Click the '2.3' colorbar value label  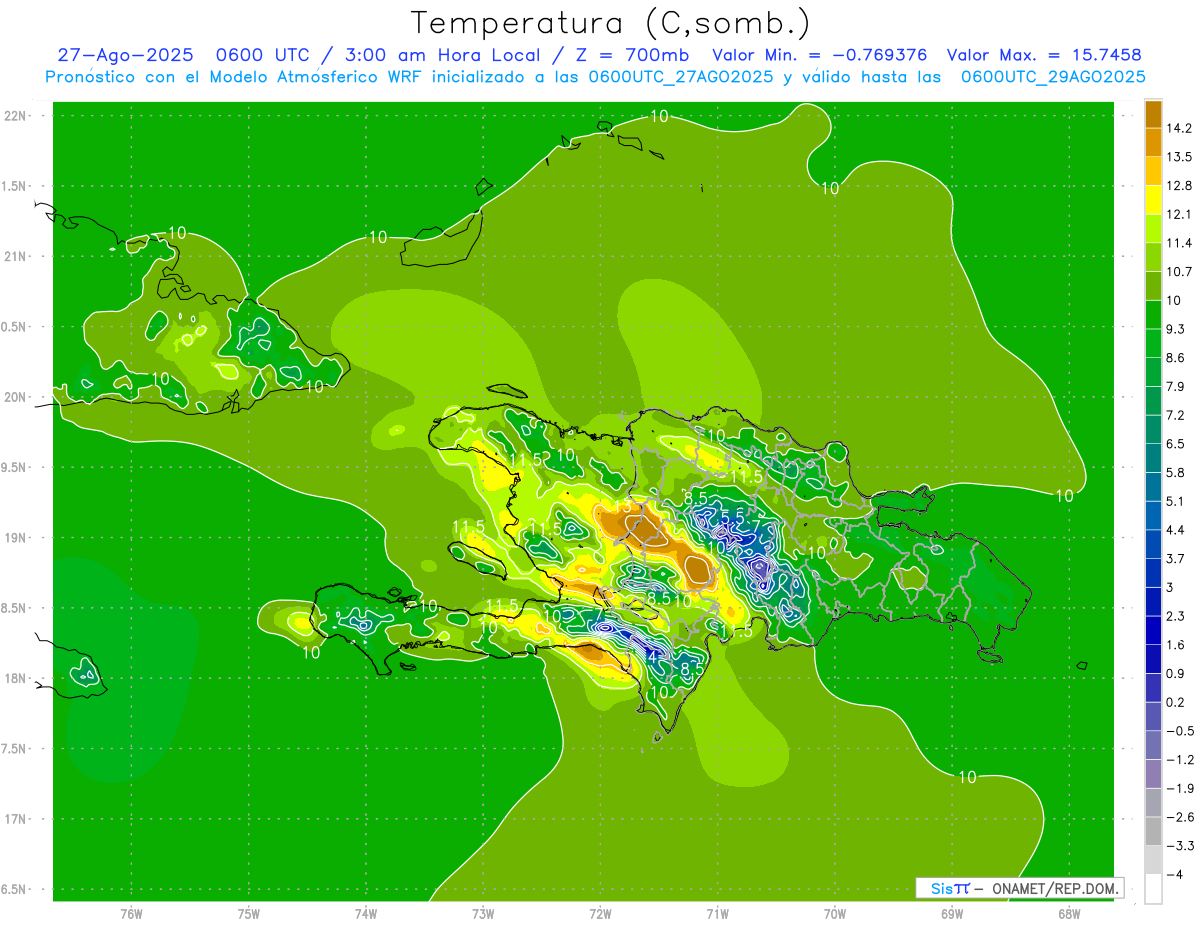click(1175, 616)
